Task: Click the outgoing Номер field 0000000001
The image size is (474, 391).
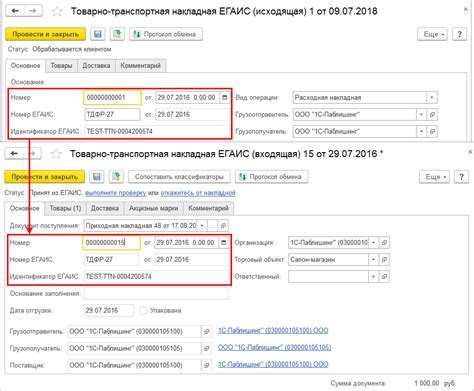Action: coord(112,97)
